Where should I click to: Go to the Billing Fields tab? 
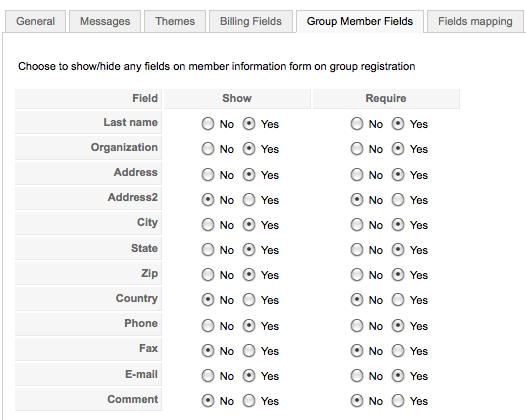click(251, 21)
